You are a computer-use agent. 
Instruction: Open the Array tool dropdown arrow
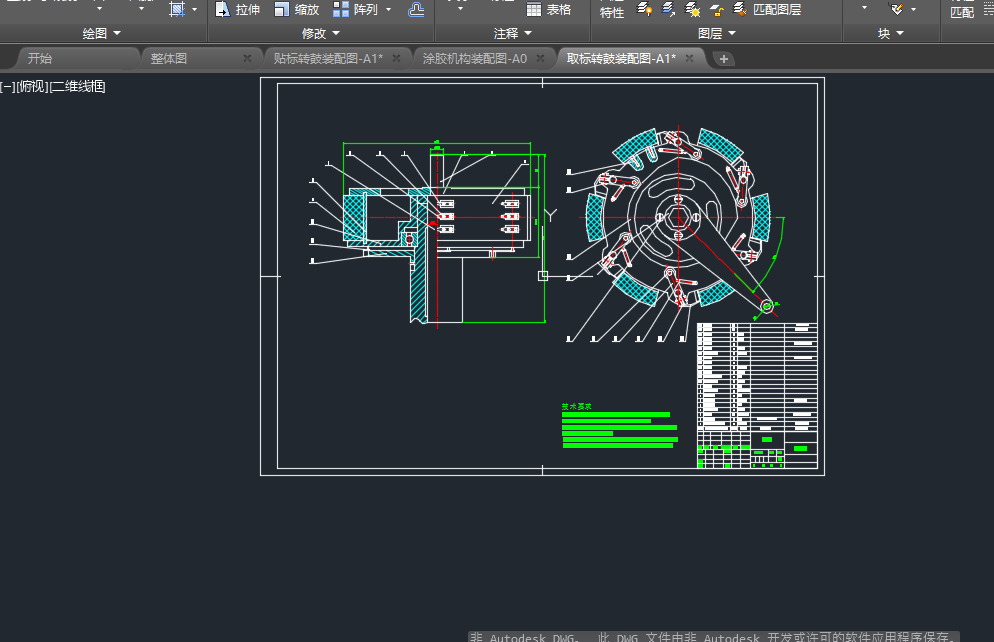click(x=389, y=10)
